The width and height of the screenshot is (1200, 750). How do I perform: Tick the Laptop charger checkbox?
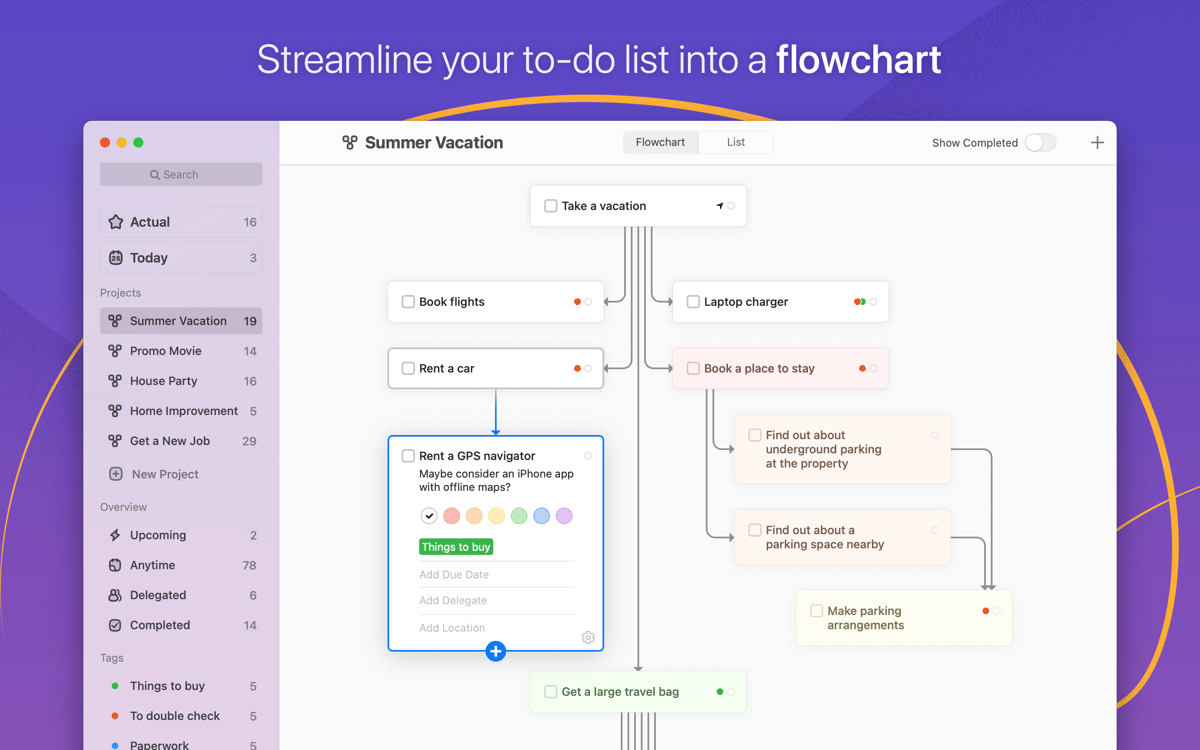click(693, 302)
